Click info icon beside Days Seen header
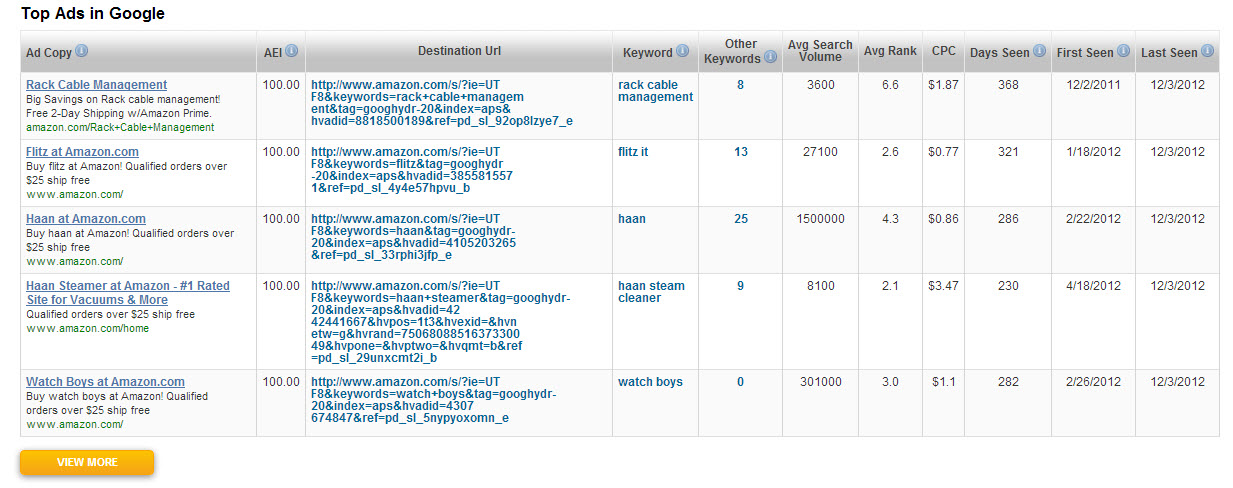Viewport: 1233px width, 488px height. [x=1039, y=51]
